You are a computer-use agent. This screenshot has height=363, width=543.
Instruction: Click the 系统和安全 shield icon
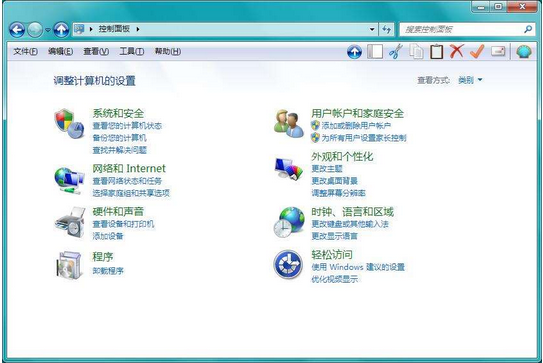69,123
